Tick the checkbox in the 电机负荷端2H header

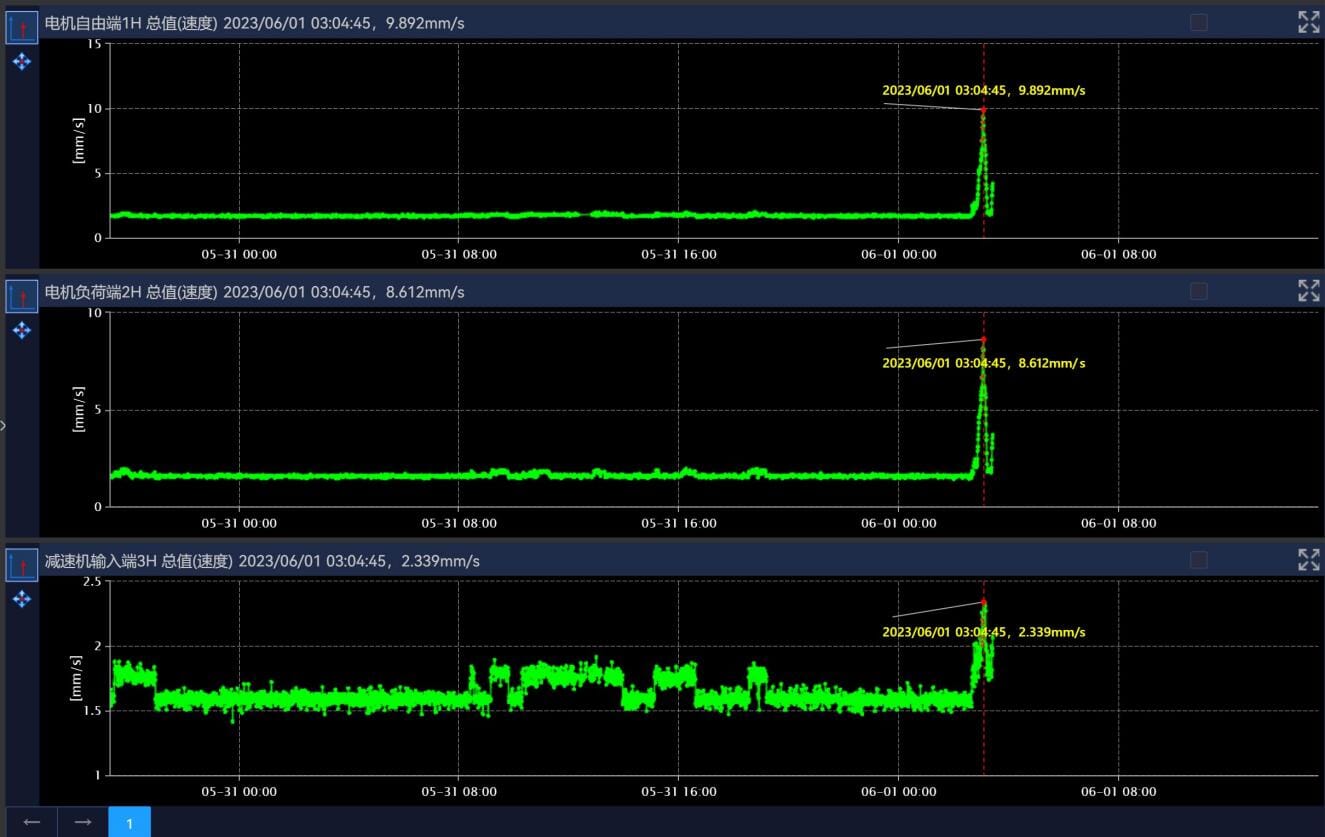(x=1199, y=291)
